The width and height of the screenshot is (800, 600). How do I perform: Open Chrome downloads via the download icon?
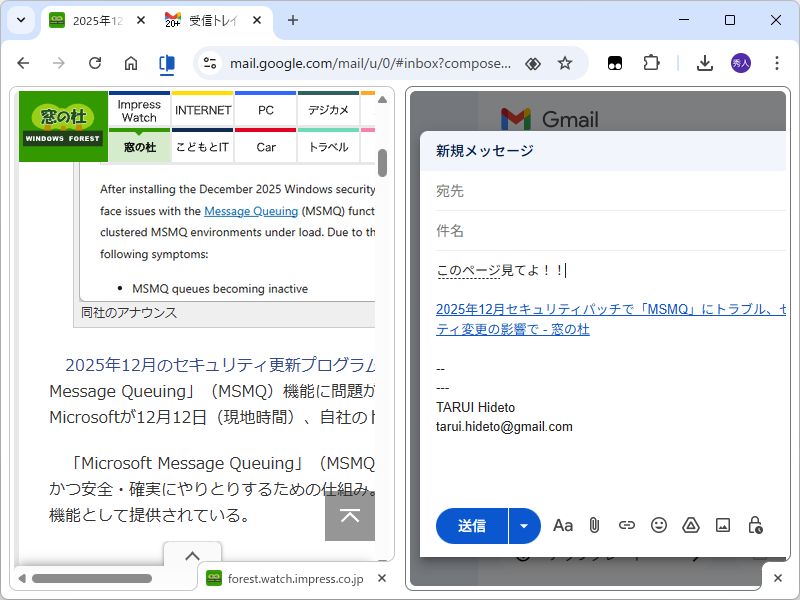coord(705,62)
